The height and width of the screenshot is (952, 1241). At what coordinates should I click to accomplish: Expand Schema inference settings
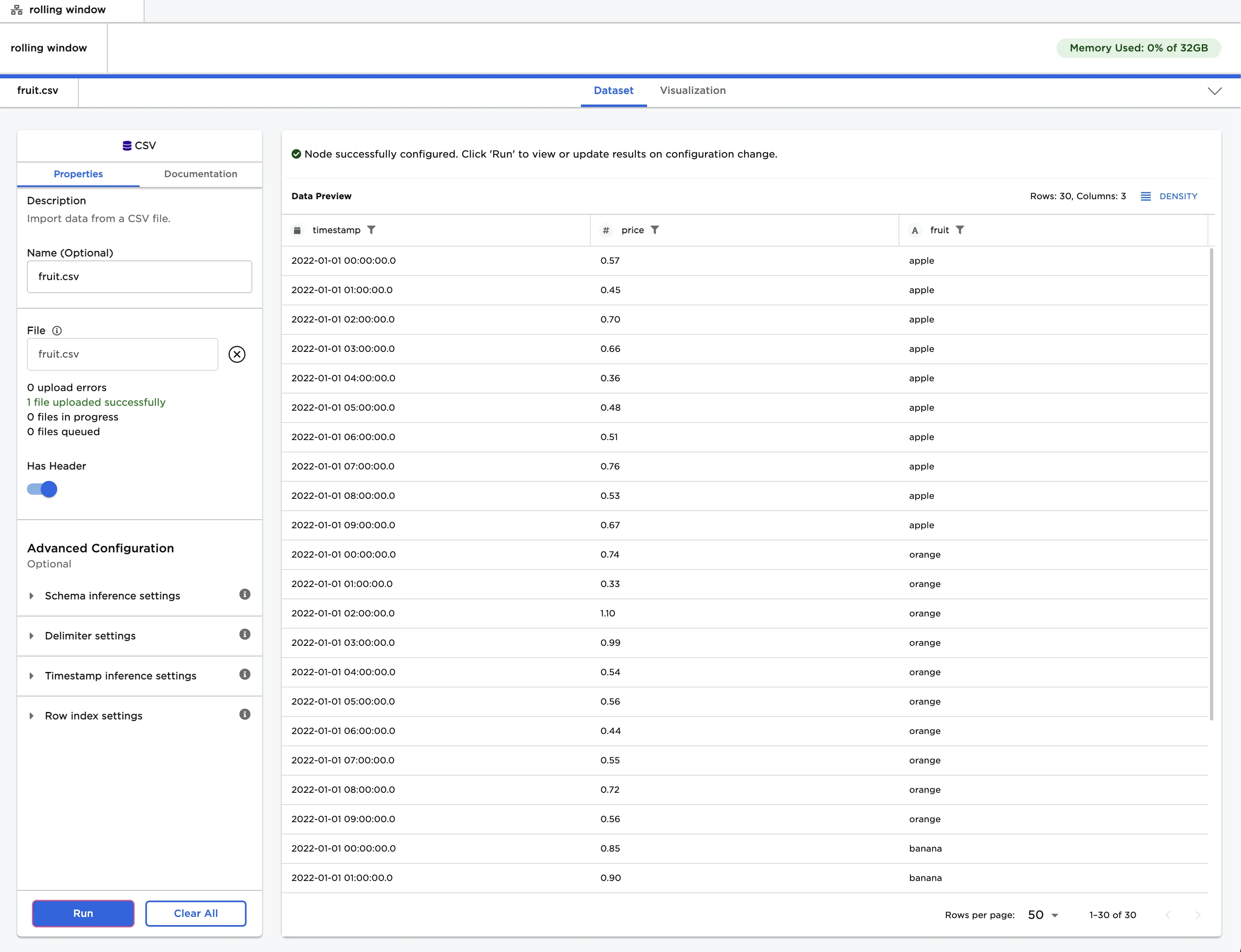click(x=31, y=596)
